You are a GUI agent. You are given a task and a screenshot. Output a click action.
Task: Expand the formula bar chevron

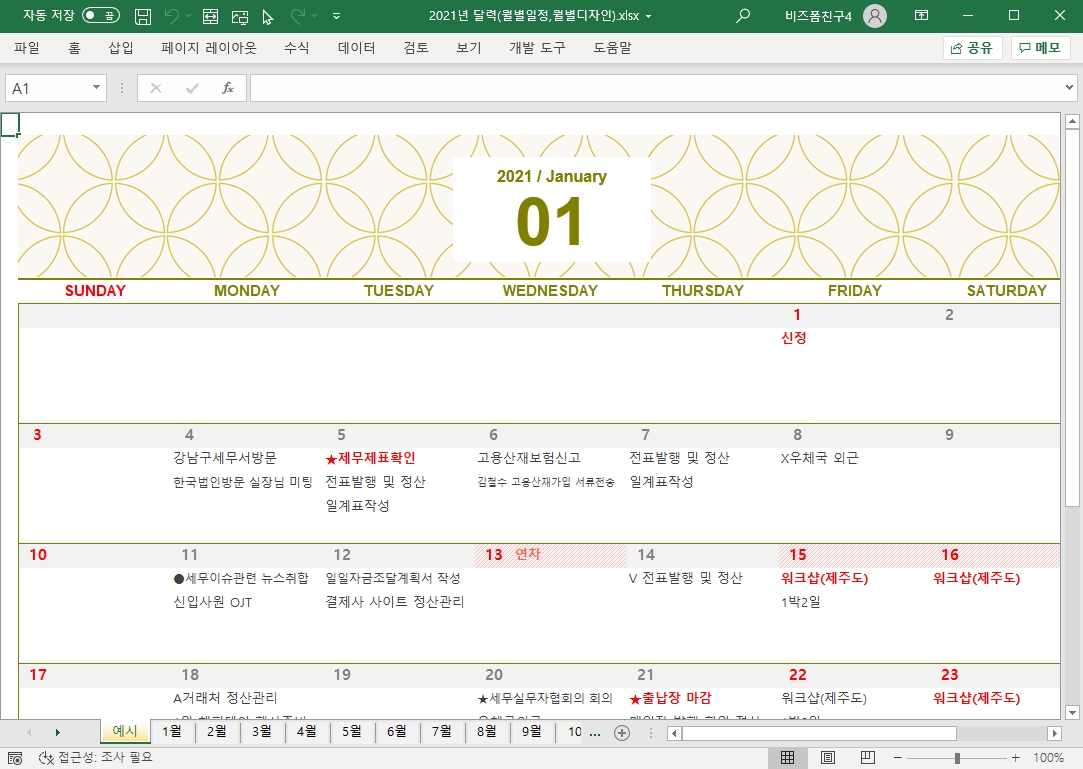click(1070, 88)
